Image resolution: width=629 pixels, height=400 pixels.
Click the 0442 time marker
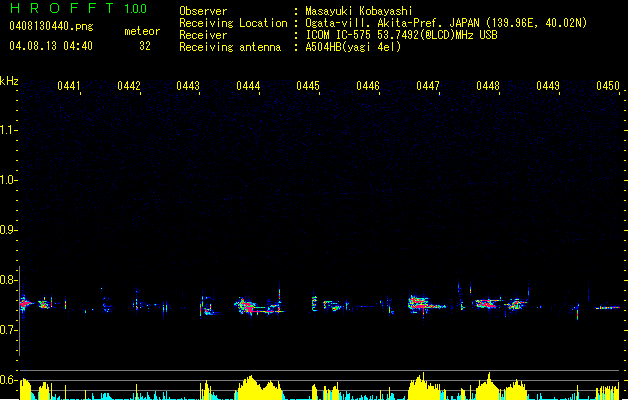coord(129,86)
